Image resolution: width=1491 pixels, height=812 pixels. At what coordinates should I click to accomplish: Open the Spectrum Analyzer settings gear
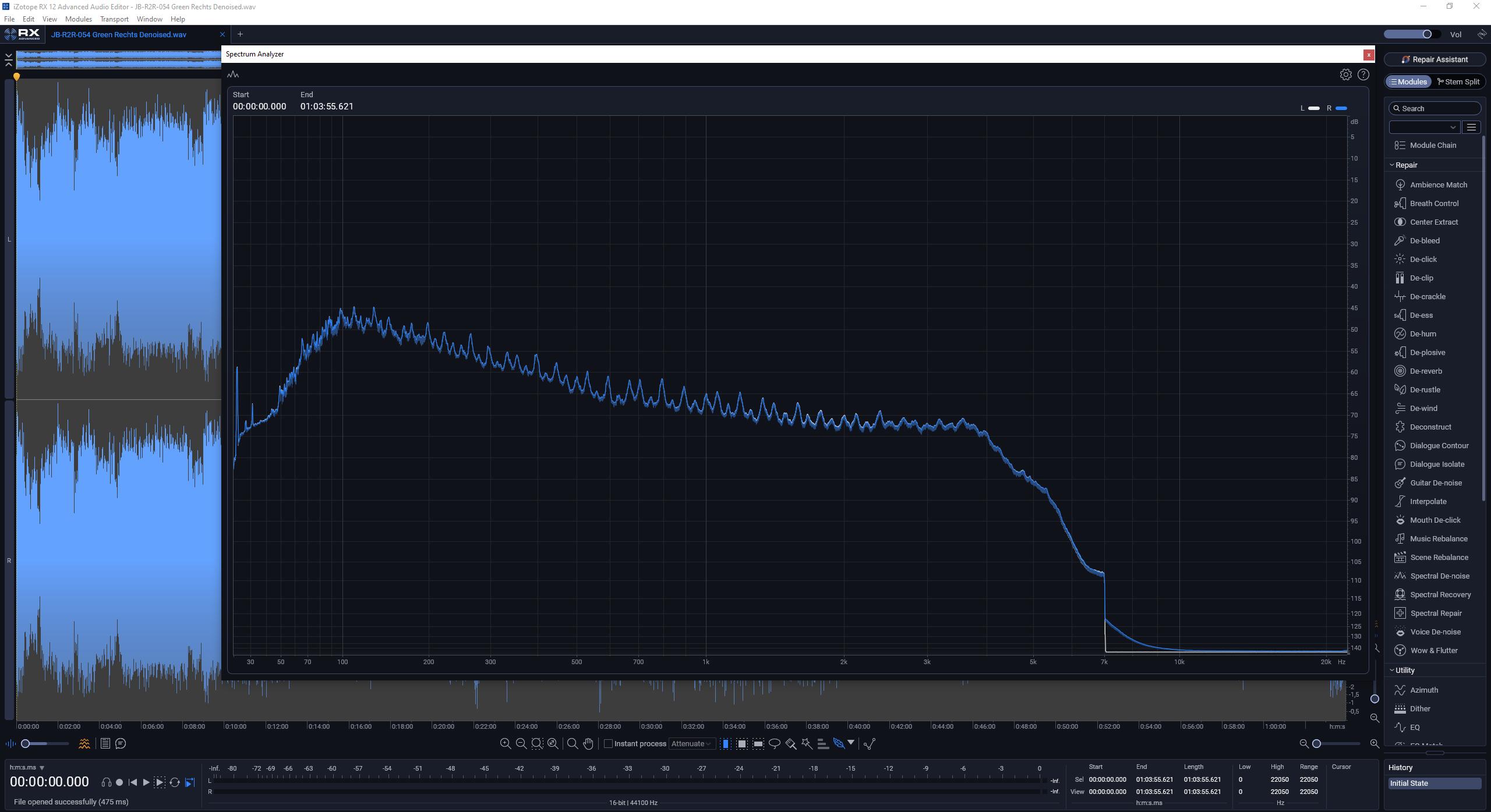pyautogui.click(x=1345, y=75)
